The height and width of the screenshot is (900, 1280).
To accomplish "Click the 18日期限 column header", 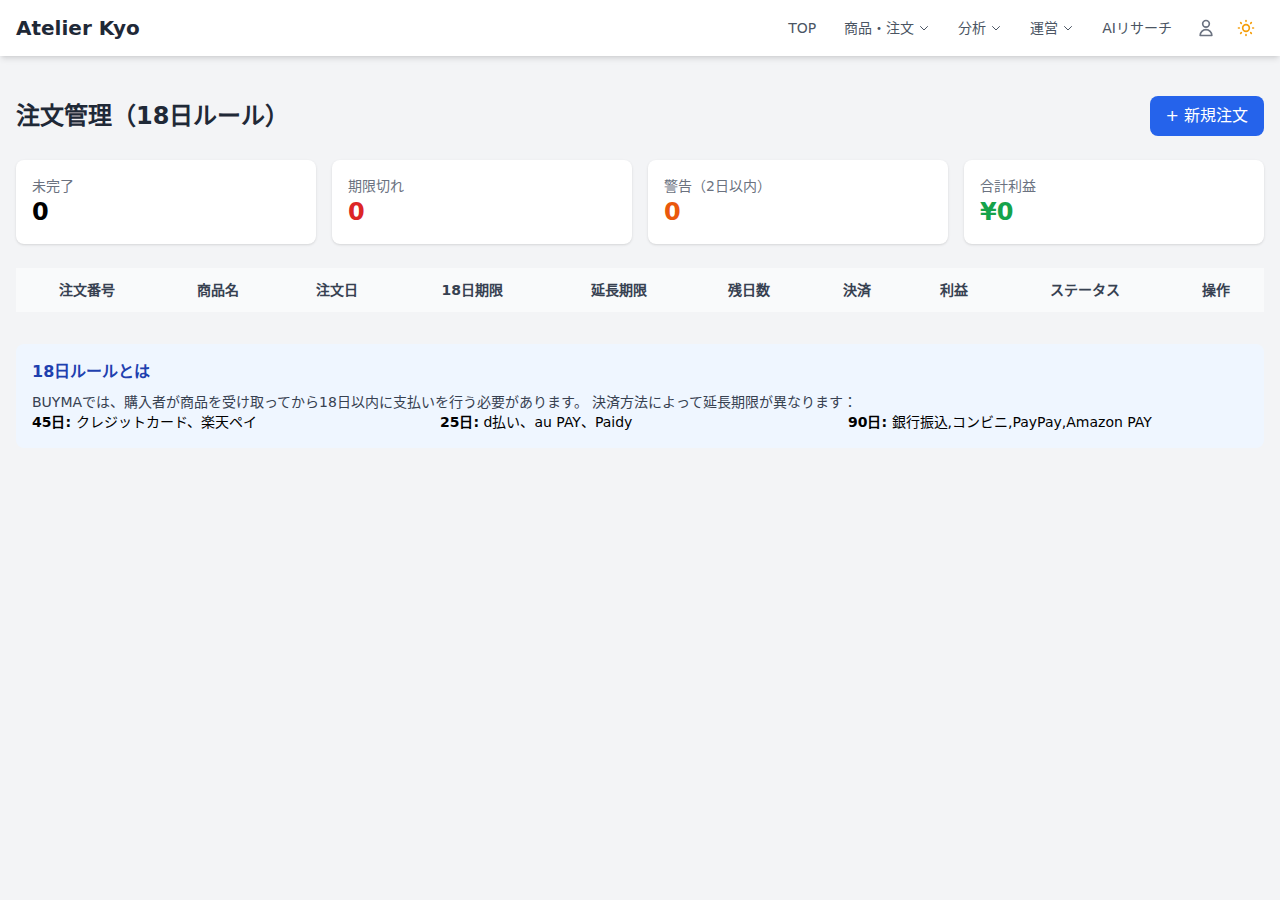I will point(472,290).
